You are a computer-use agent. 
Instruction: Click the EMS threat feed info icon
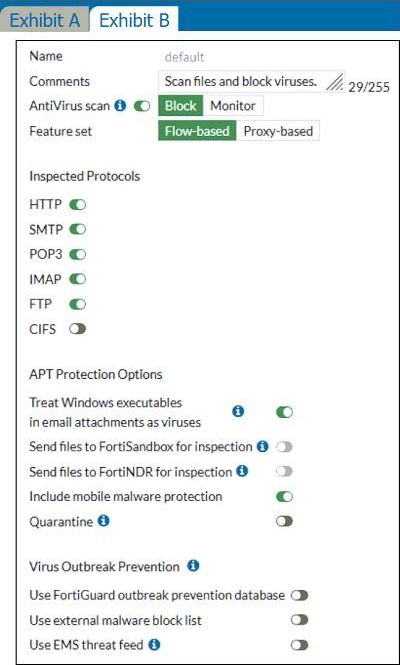pos(154,645)
